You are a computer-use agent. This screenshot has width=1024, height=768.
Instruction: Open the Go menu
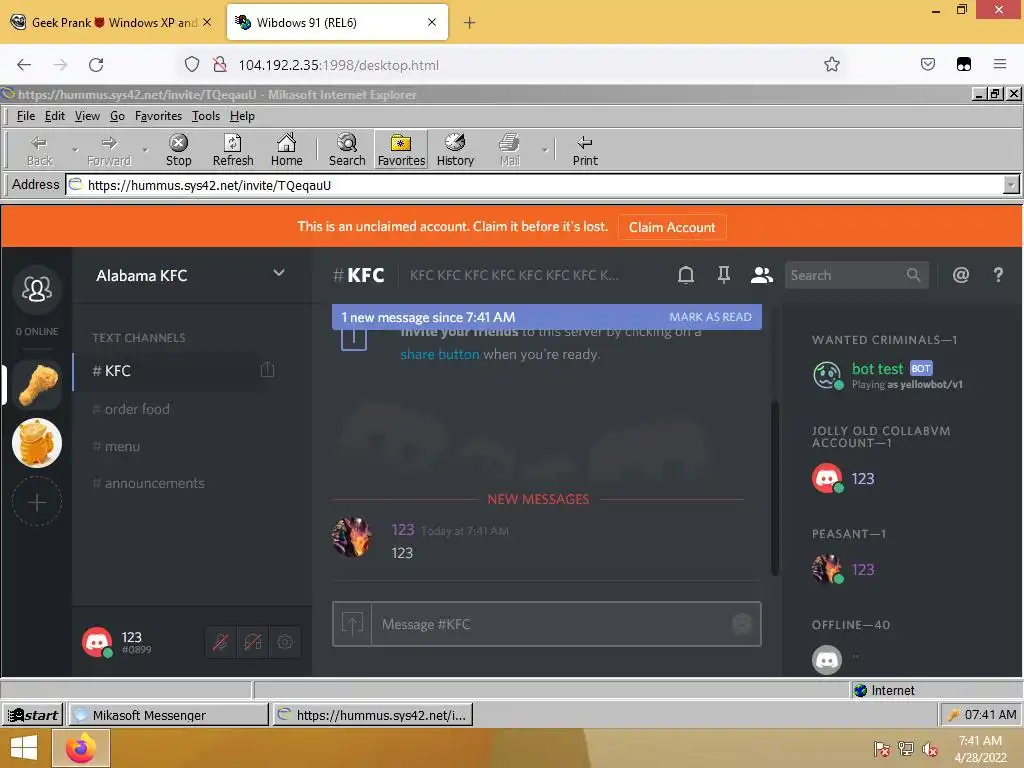click(117, 116)
